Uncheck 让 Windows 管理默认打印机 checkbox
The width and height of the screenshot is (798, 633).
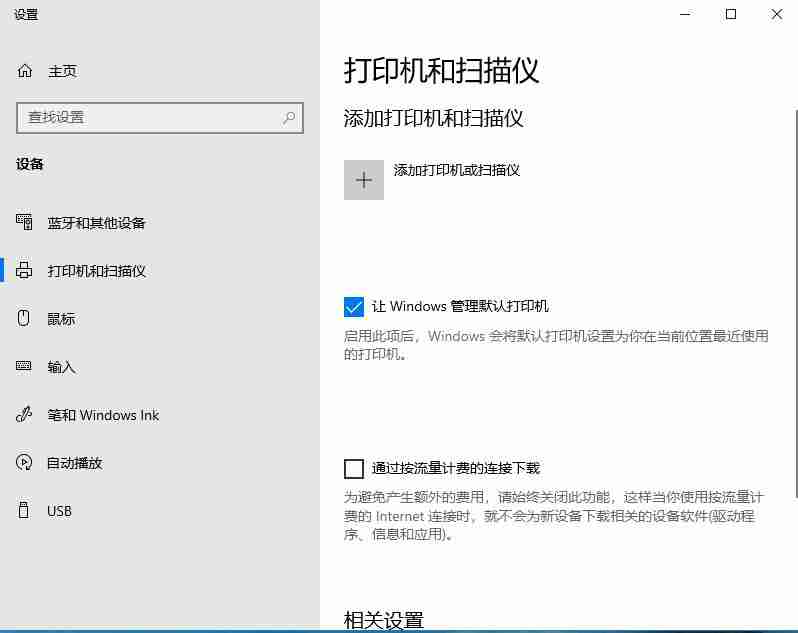[x=354, y=307]
